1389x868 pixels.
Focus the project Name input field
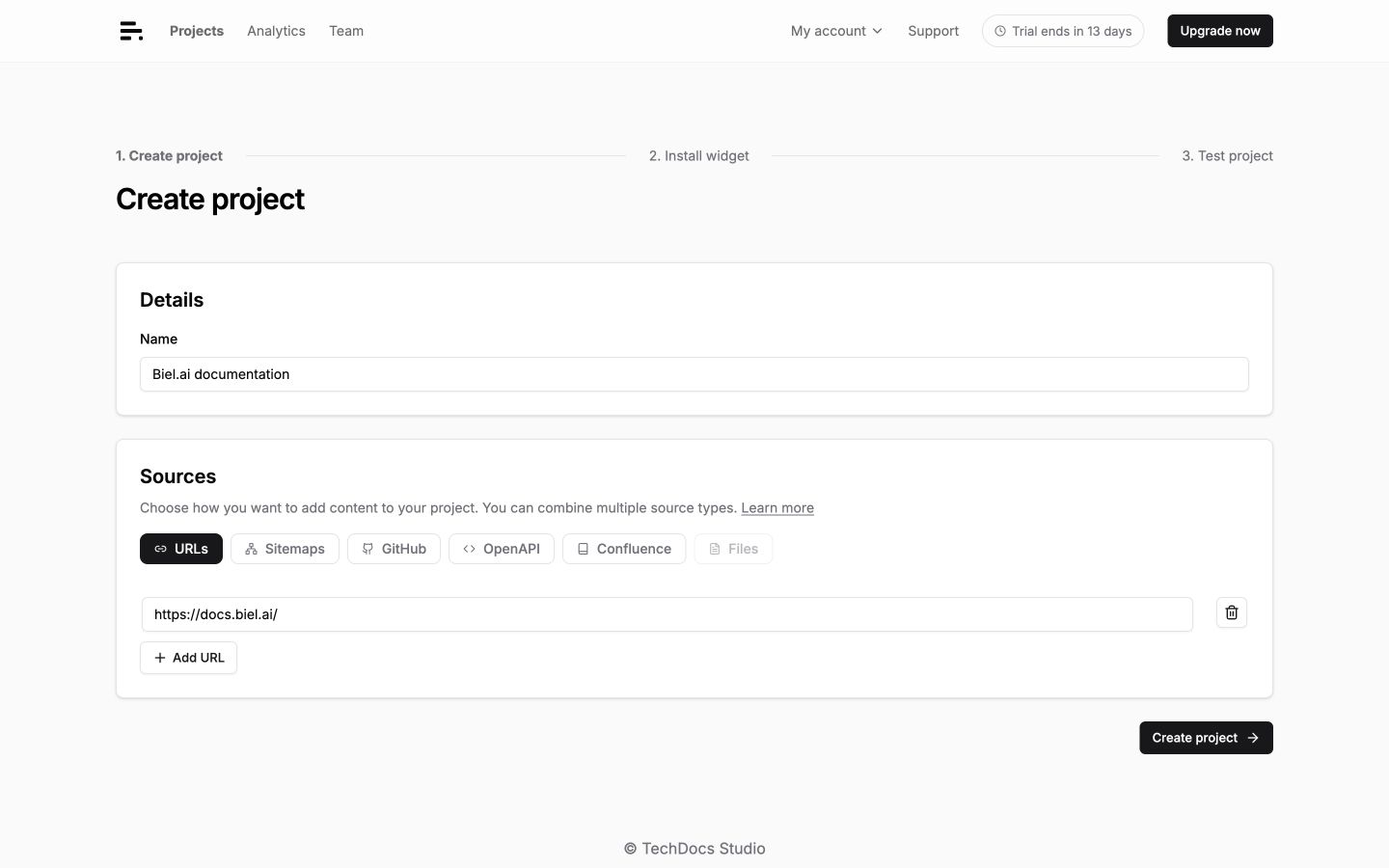click(694, 374)
